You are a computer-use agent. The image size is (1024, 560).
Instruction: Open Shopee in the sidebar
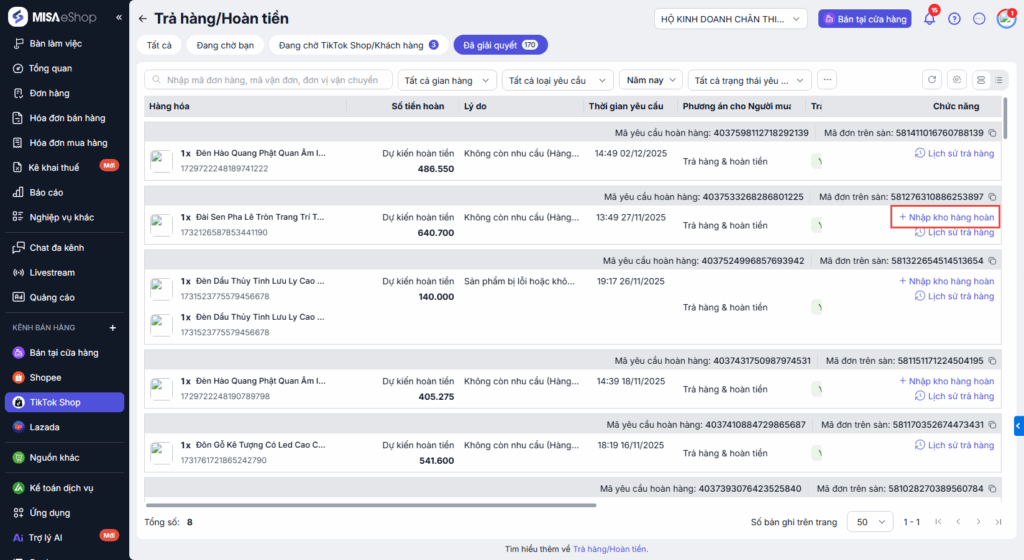(x=45, y=377)
